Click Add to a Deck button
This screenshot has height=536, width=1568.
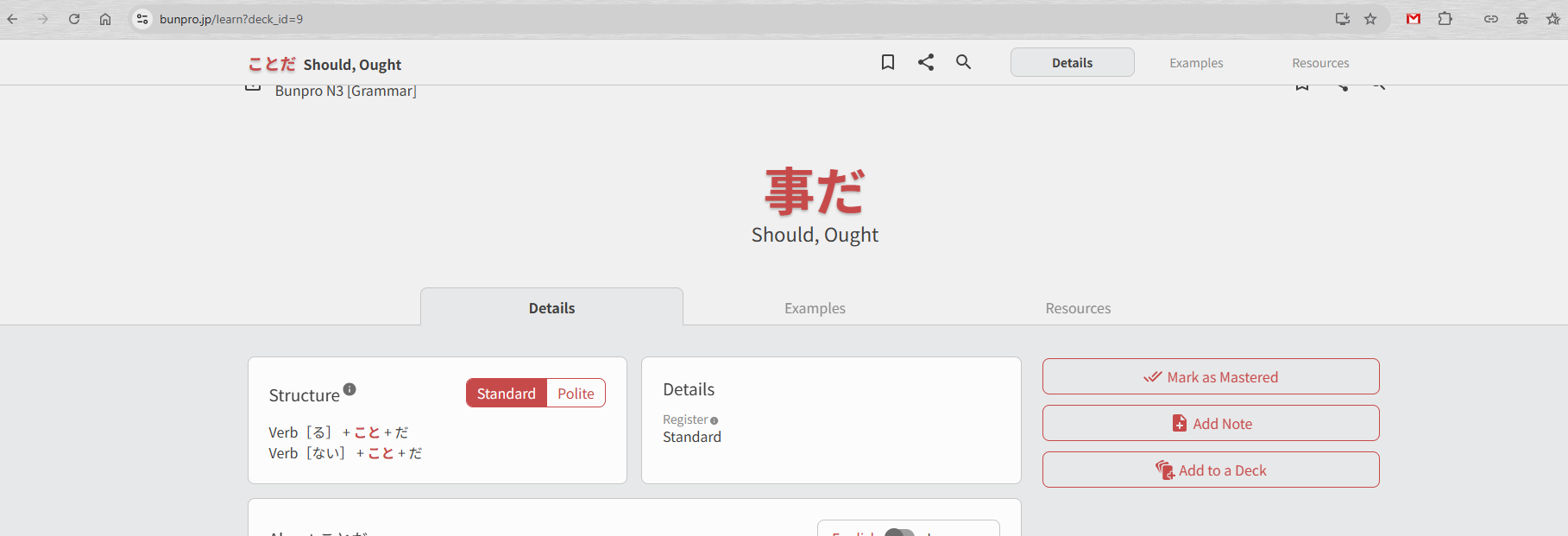pos(1211,470)
